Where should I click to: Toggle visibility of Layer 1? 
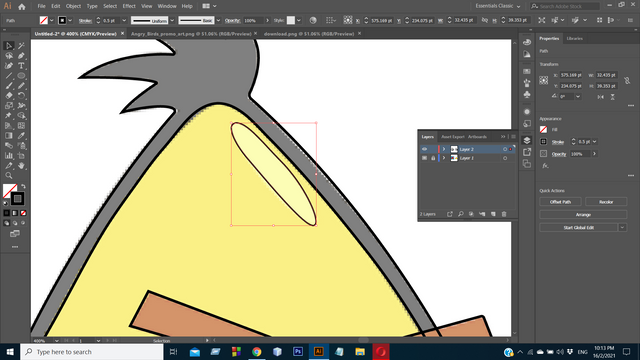click(424, 158)
